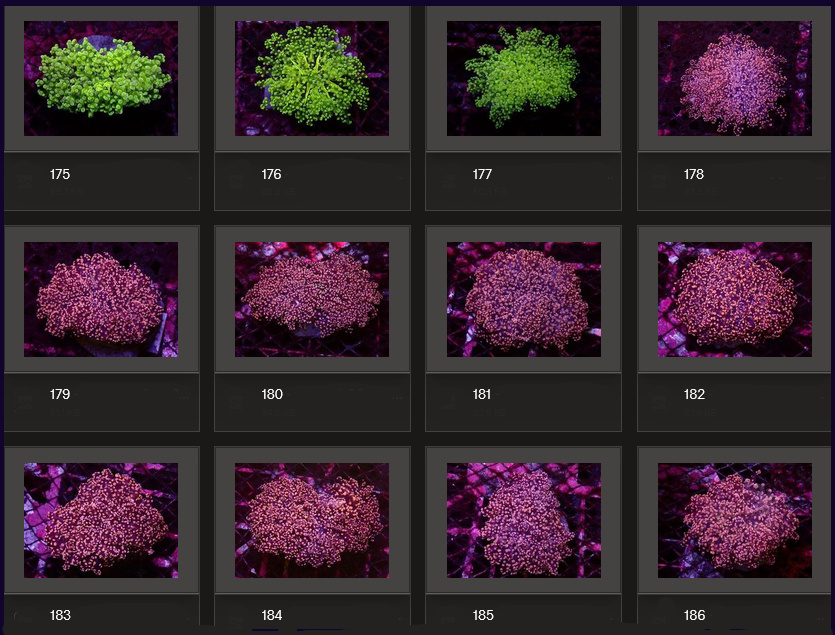Open the green coral thumbnail for image 175
This screenshot has height=635, width=835.
(101, 78)
